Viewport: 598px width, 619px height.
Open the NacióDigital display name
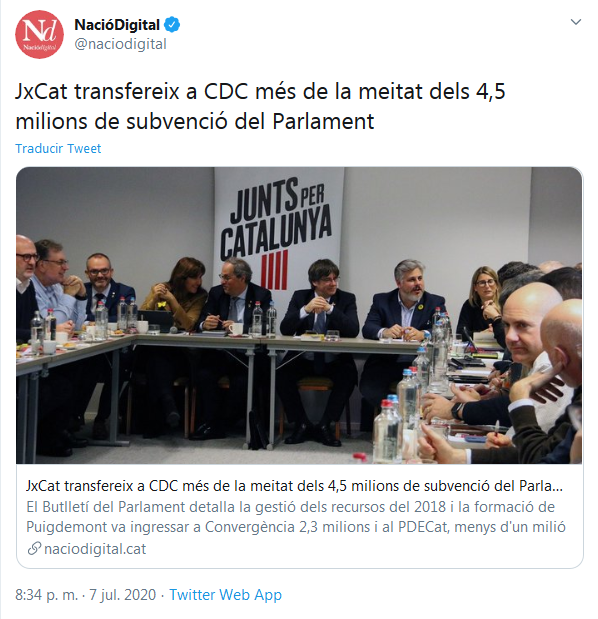pos(117,25)
